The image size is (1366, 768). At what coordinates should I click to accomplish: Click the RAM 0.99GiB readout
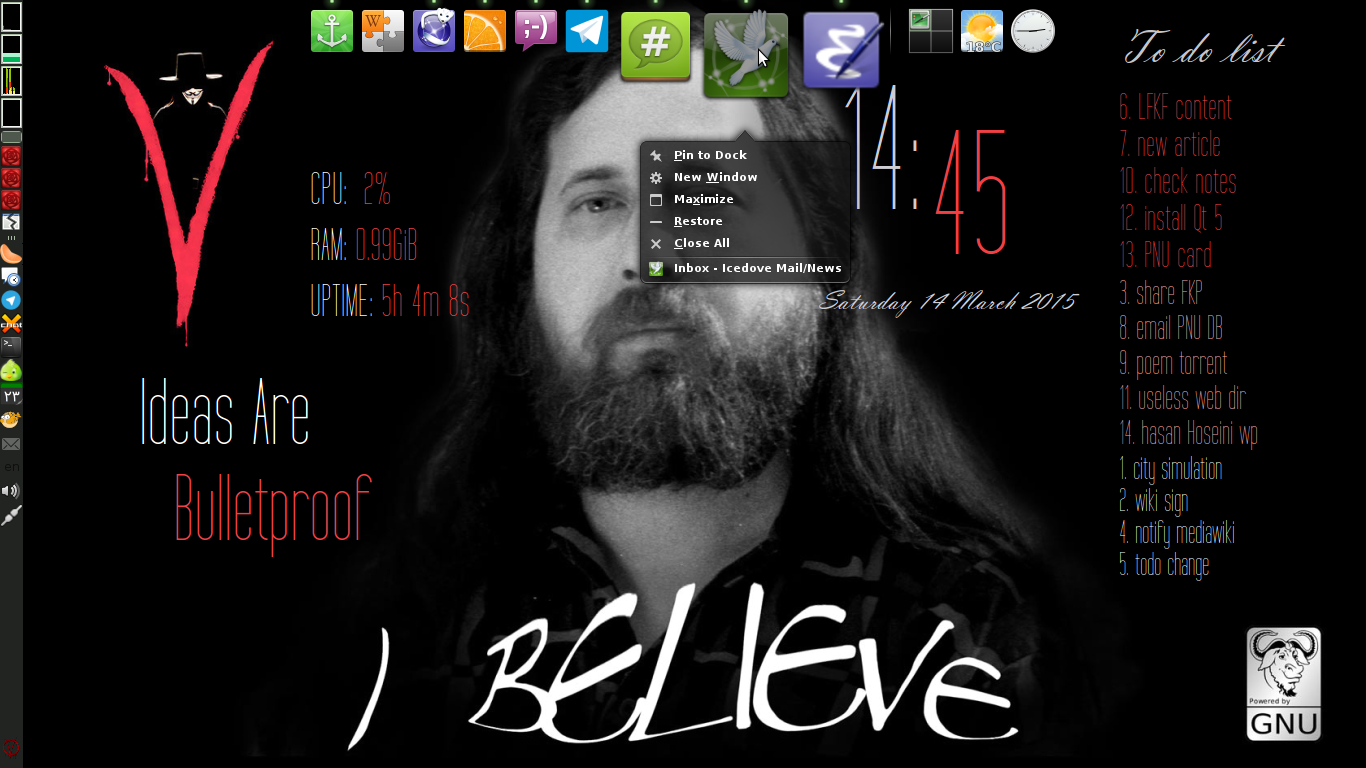(364, 245)
